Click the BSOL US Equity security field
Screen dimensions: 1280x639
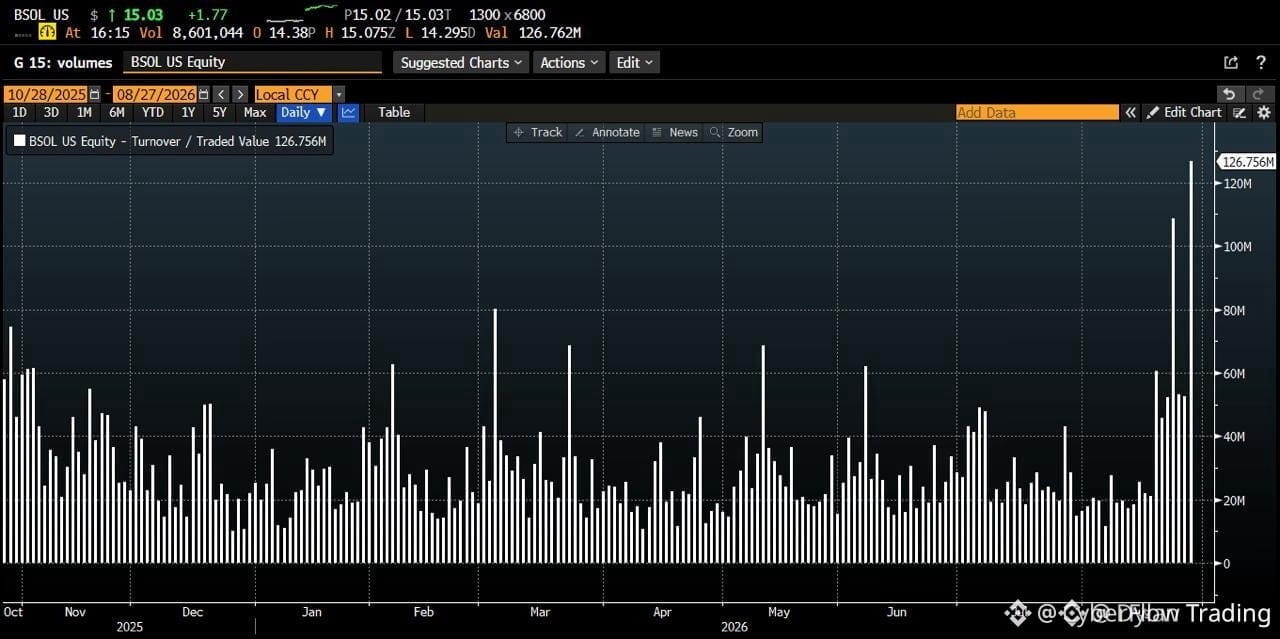coord(253,62)
